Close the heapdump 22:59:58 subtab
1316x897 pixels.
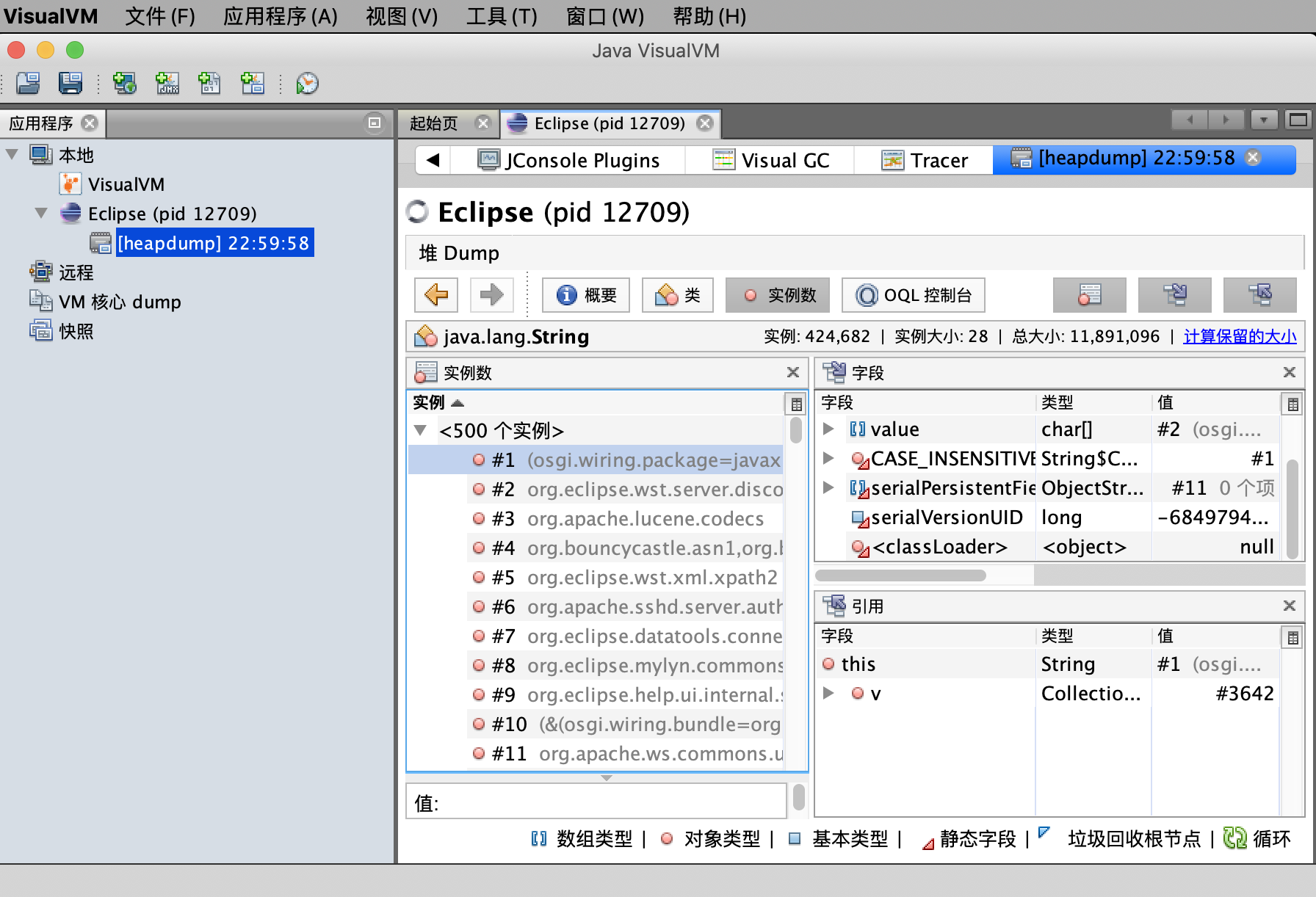click(1254, 157)
